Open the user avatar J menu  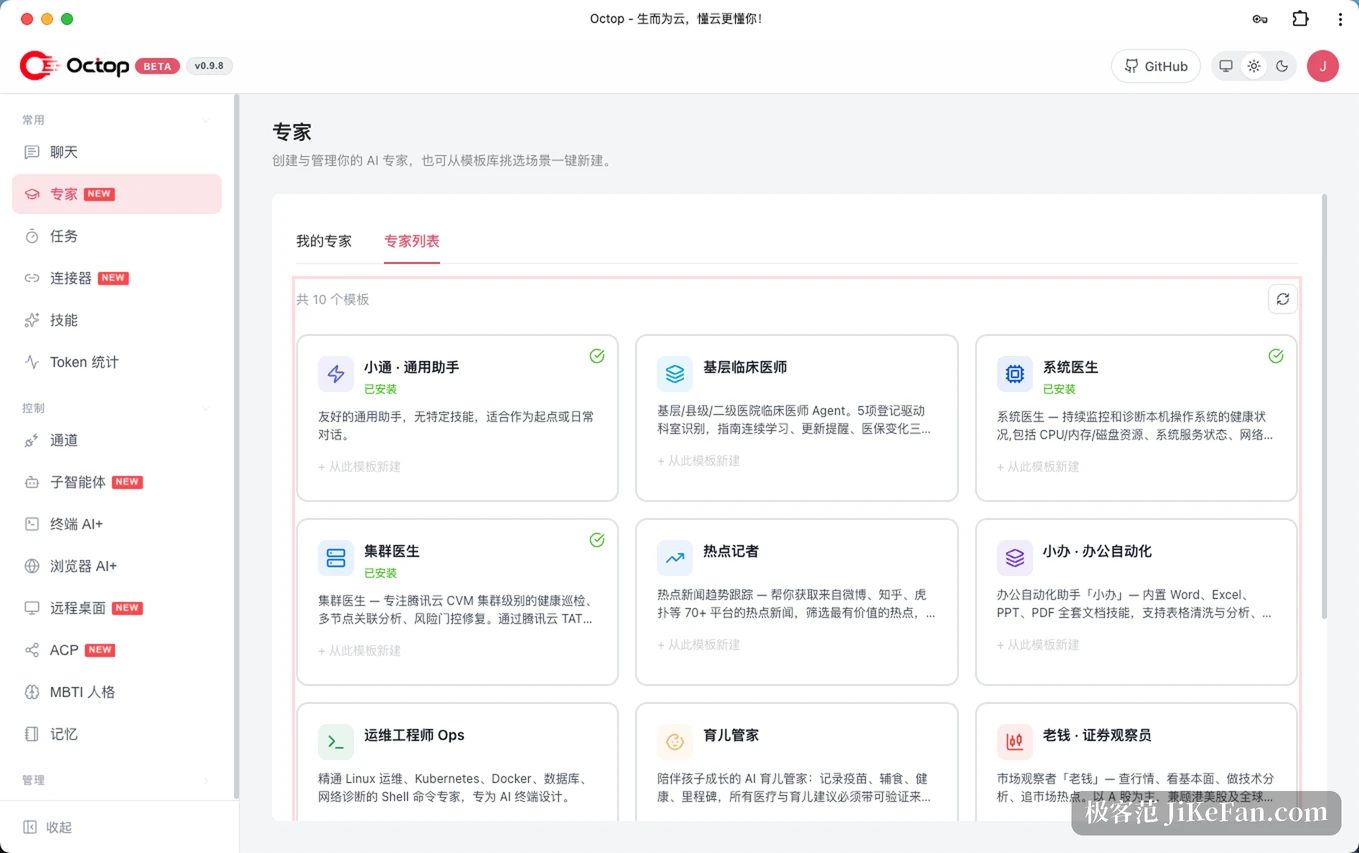(x=1323, y=66)
